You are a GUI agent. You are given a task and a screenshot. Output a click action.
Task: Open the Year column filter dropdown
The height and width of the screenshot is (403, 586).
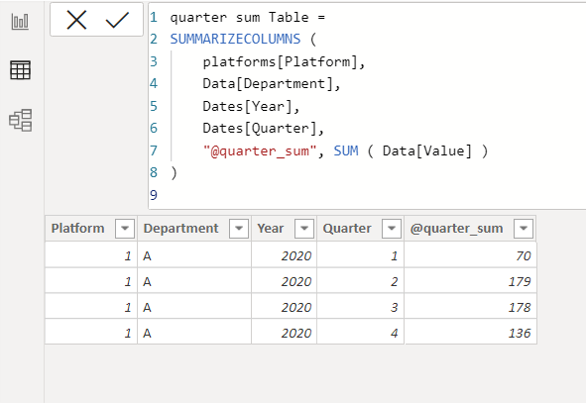click(x=304, y=228)
